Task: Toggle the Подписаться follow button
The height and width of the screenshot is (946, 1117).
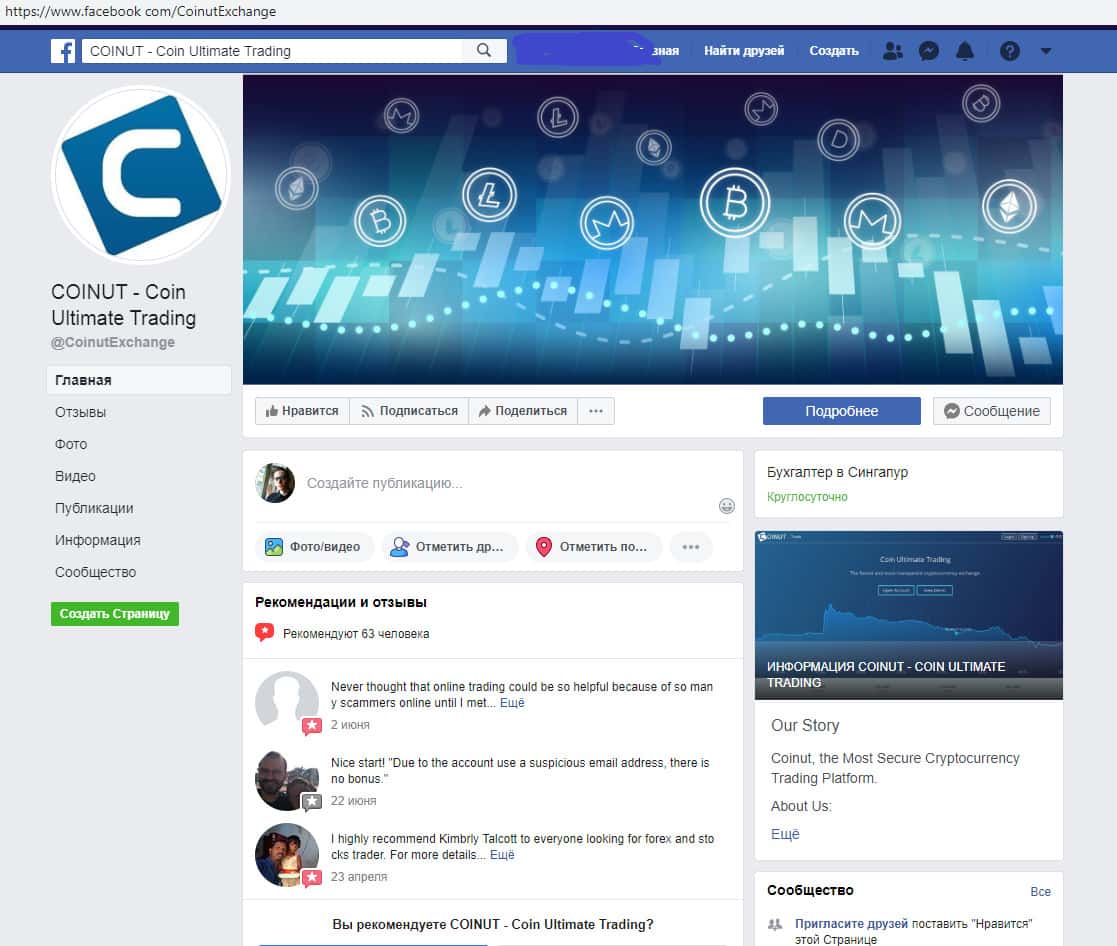Action: tap(409, 411)
